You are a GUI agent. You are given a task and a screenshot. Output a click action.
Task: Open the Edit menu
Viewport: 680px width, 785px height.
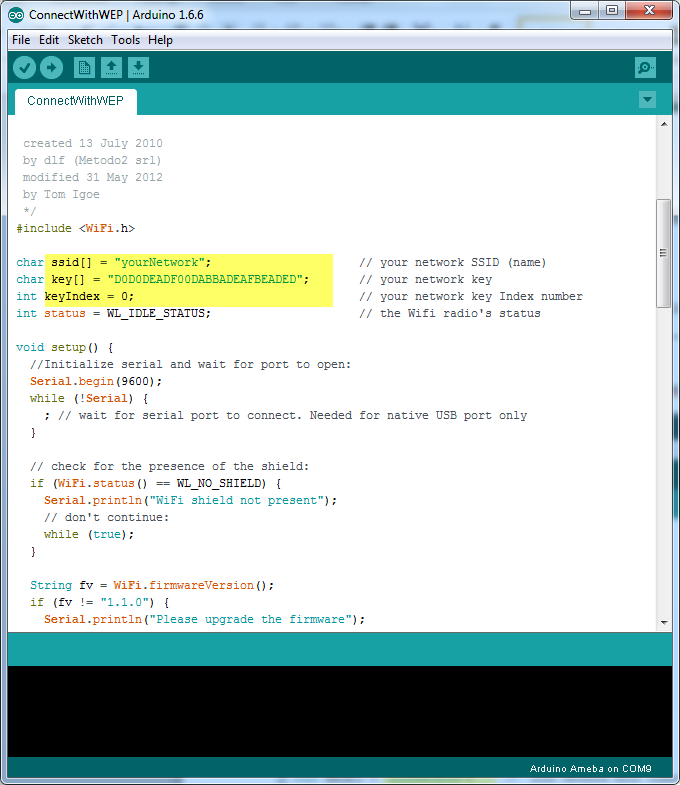click(x=49, y=40)
